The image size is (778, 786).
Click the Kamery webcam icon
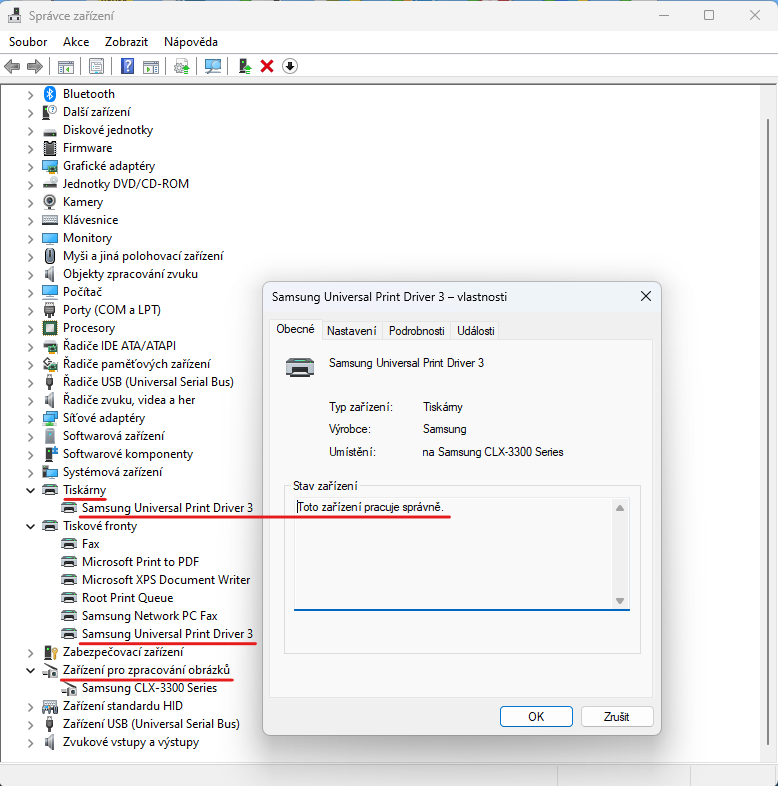(x=50, y=202)
